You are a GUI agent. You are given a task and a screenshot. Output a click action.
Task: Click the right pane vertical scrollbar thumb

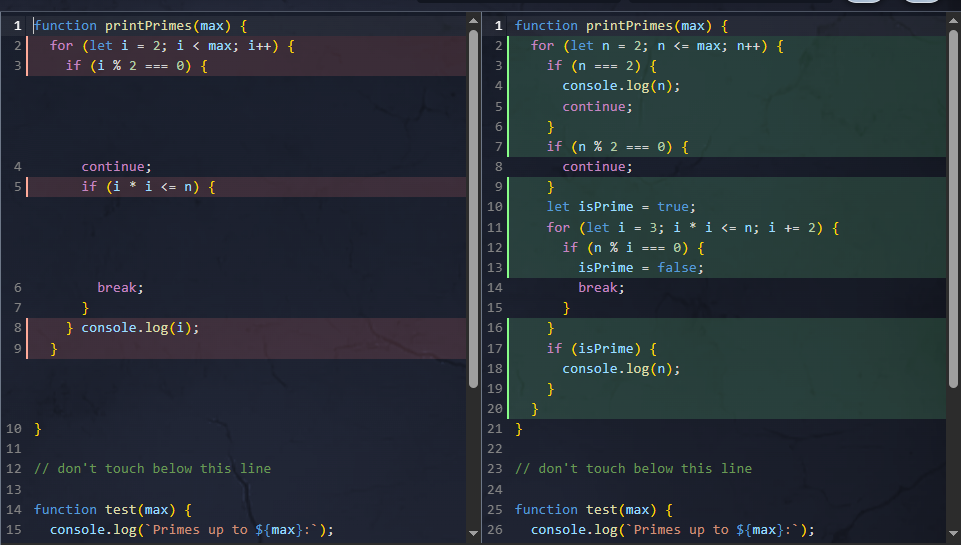click(x=954, y=208)
